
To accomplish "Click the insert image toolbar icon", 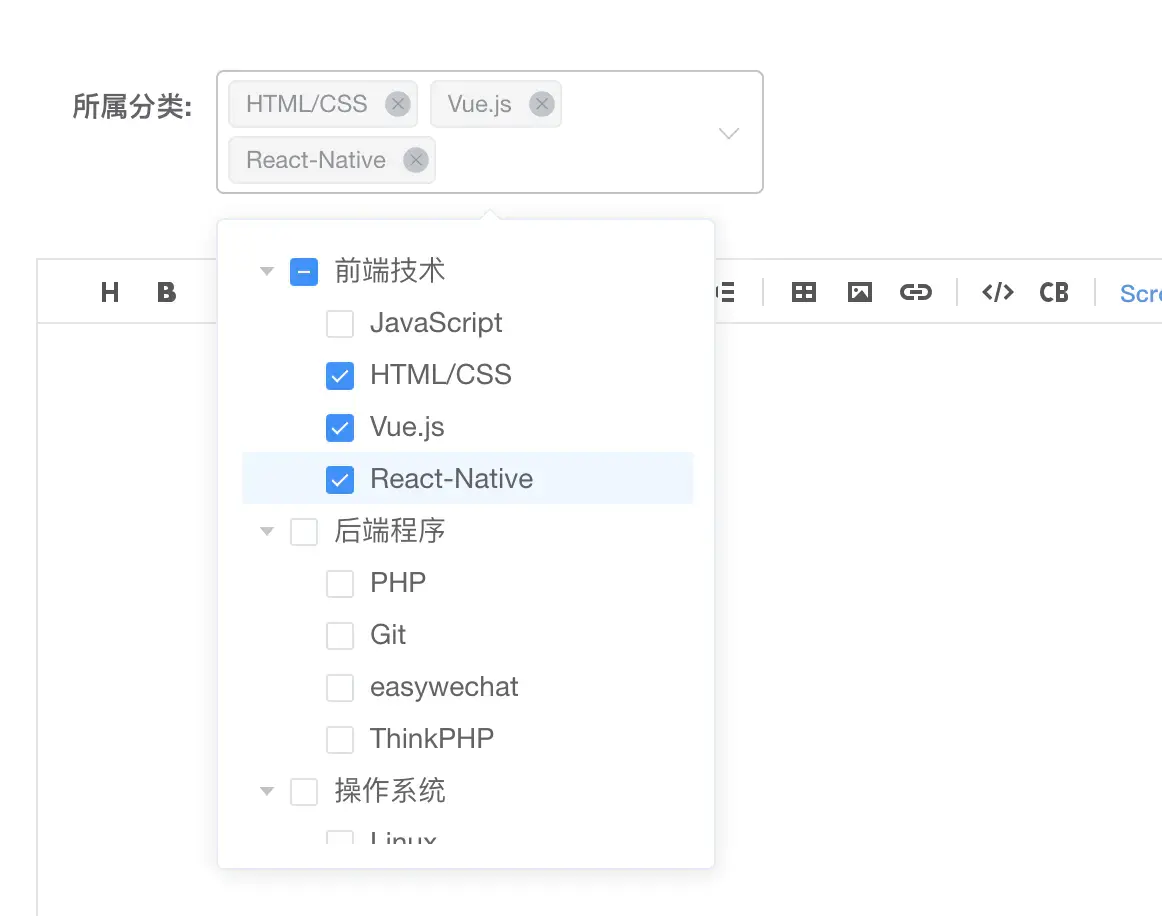I will 859,292.
